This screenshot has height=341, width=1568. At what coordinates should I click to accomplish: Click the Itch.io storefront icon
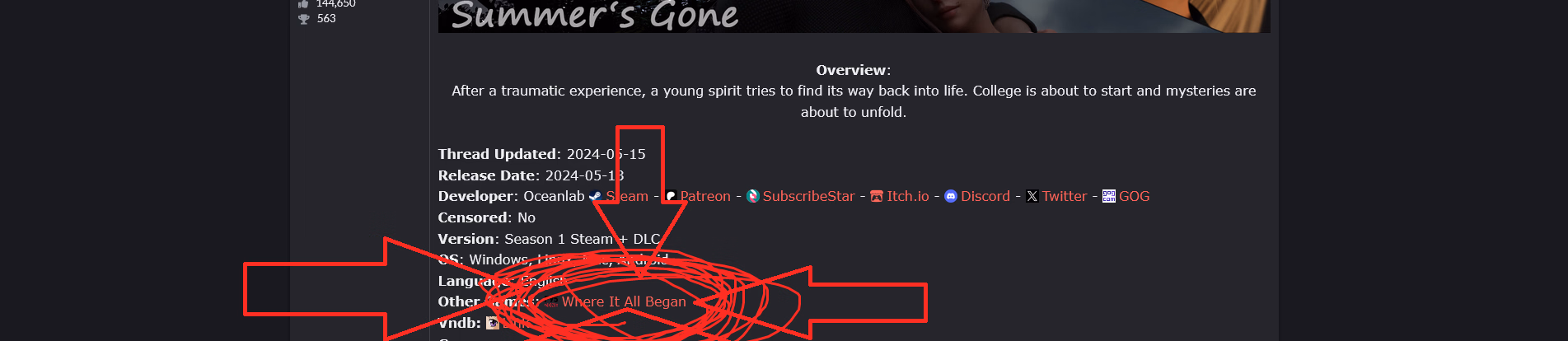(x=877, y=196)
